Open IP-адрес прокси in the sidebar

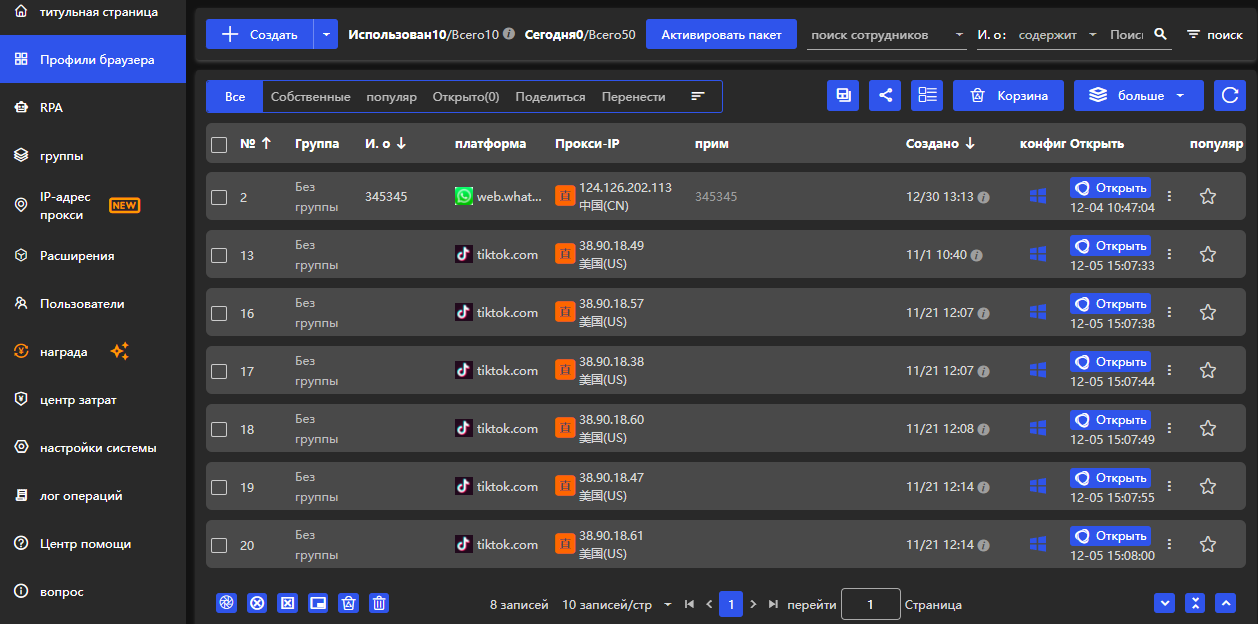[x=93, y=206]
